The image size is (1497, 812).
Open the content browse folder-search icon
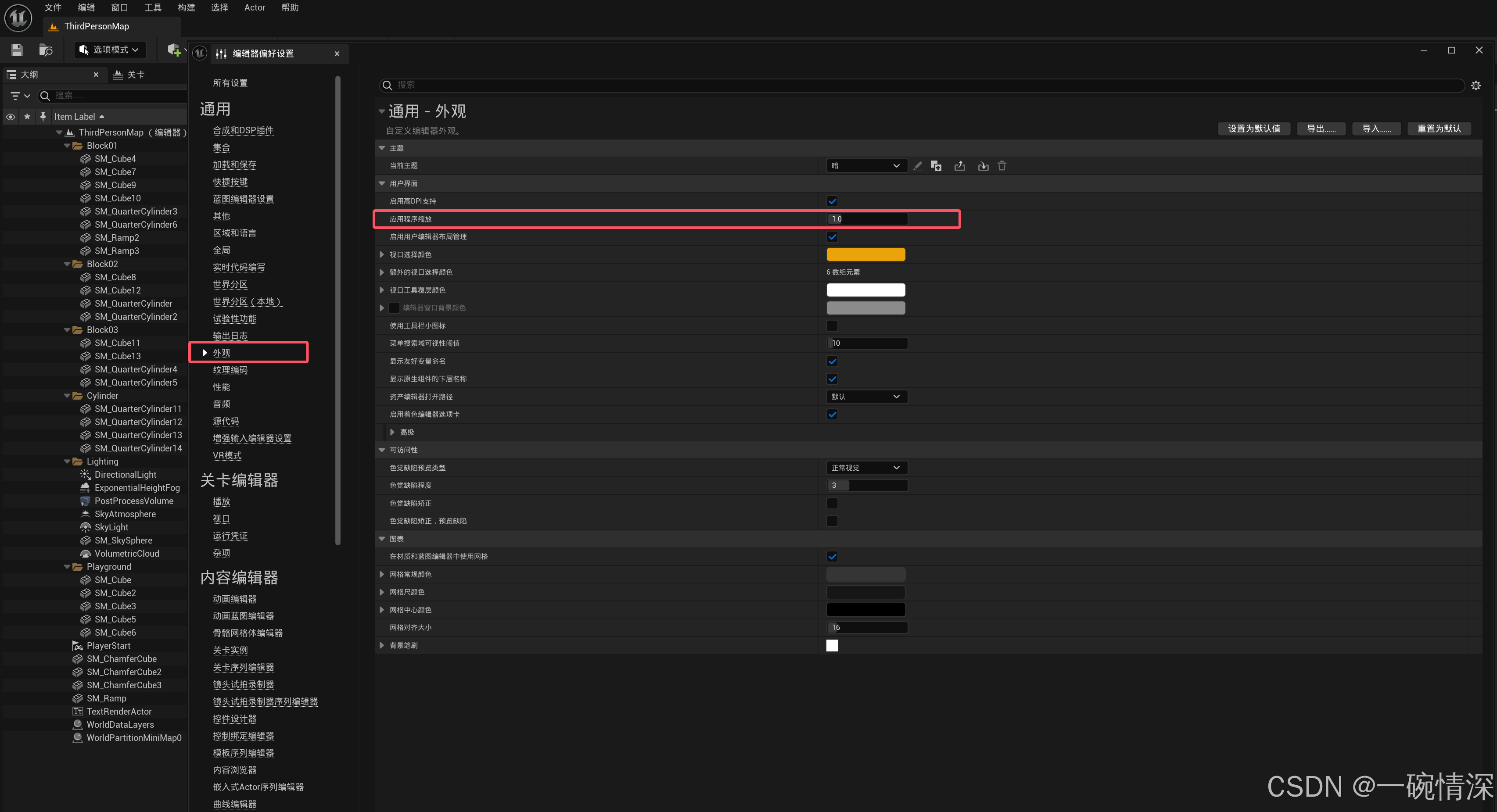click(x=45, y=50)
